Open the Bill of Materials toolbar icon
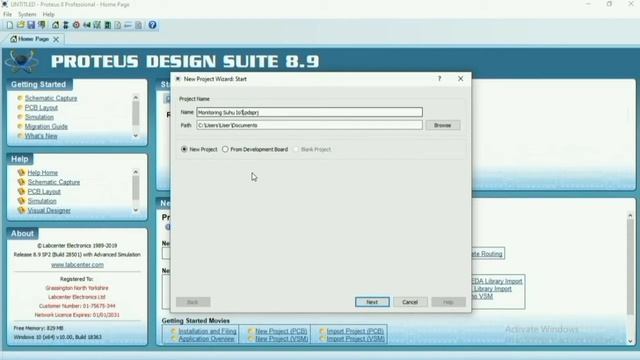 pos(118,25)
